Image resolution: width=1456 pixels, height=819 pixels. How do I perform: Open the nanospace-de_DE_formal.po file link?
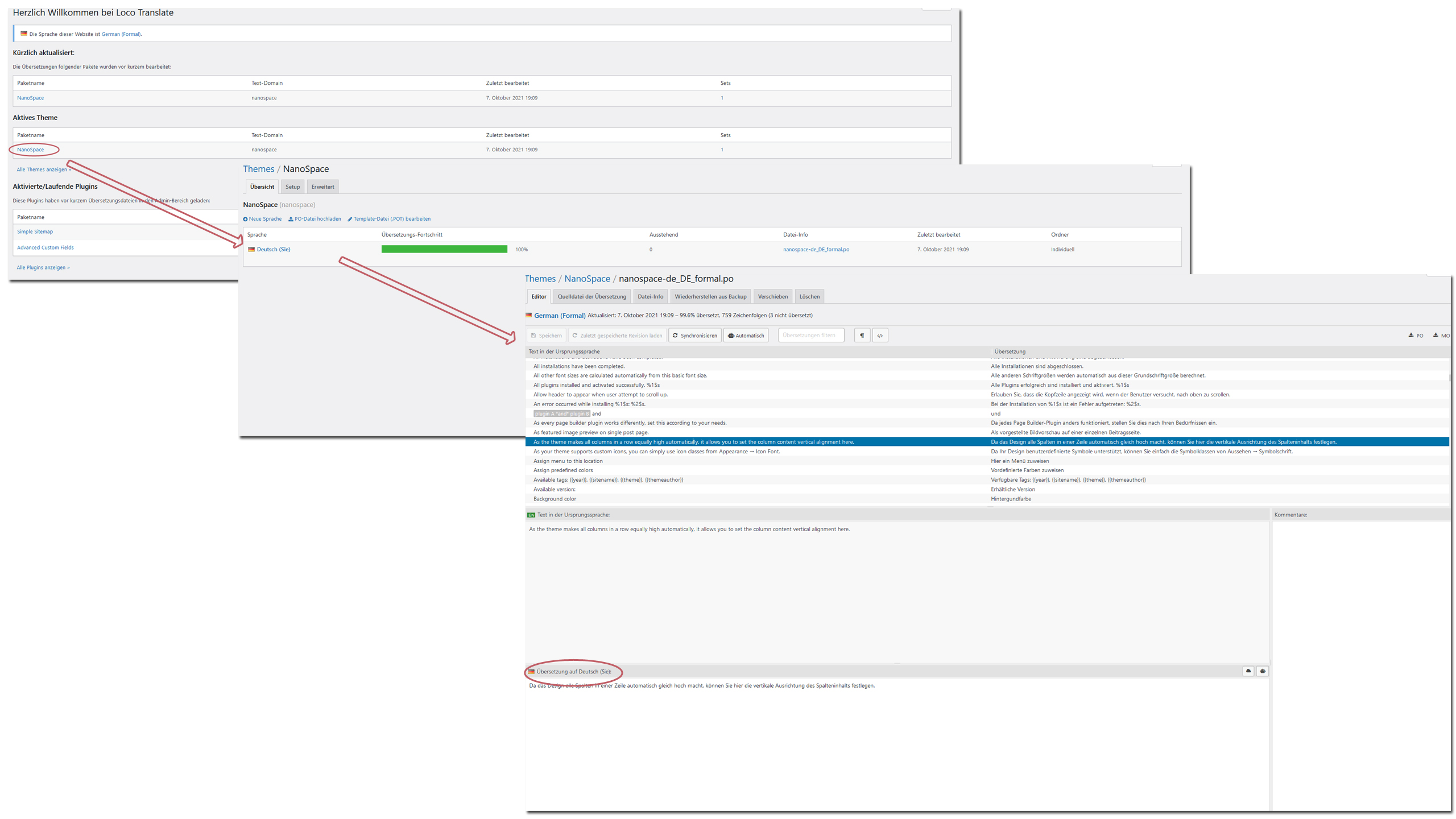pyautogui.click(x=816, y=249)
